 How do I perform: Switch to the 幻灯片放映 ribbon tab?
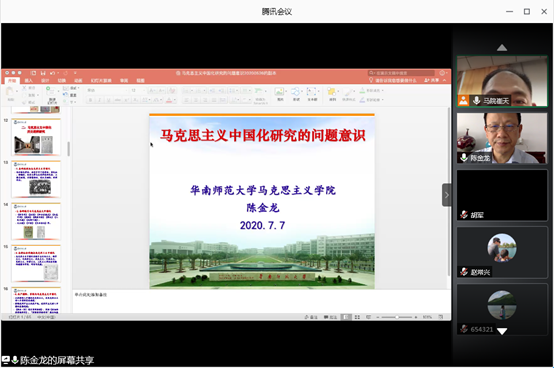coord(101,81)
